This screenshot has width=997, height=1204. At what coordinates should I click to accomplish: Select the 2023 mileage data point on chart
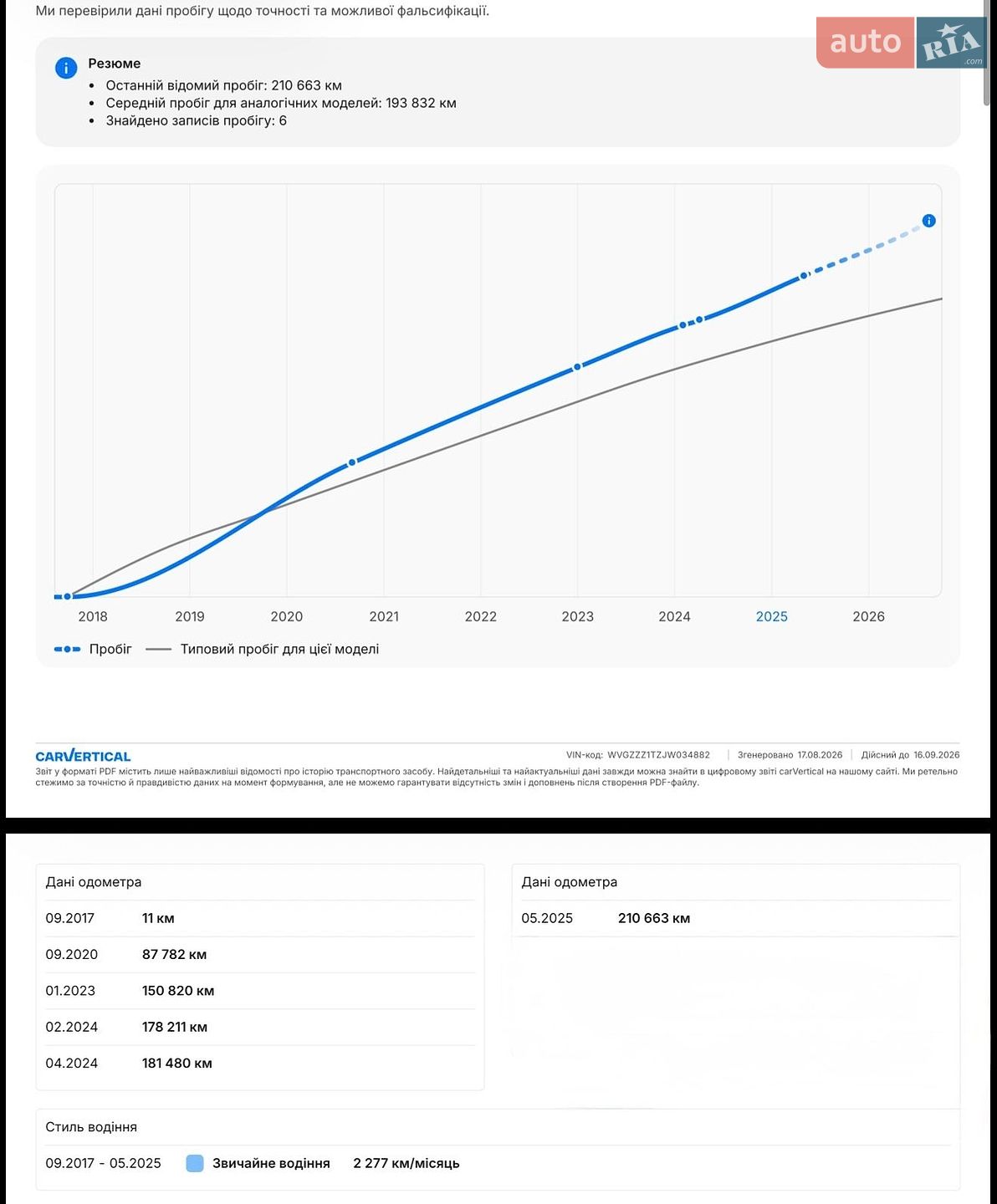[x=577, y=367]
